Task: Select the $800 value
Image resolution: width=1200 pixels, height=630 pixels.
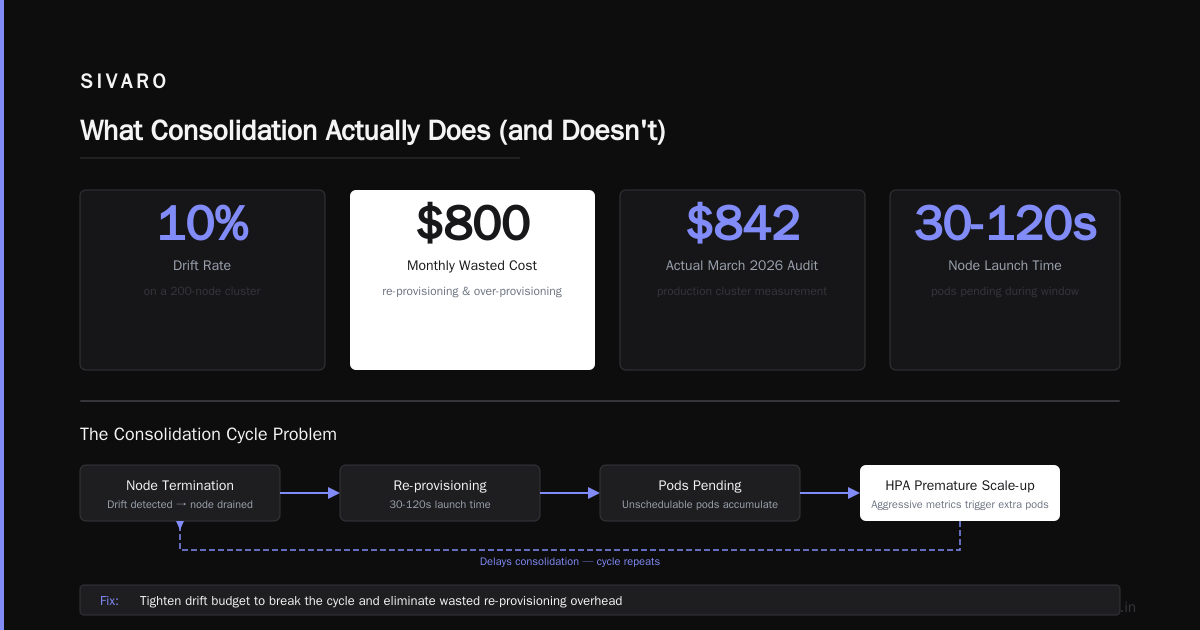Action: coord(472,223)
